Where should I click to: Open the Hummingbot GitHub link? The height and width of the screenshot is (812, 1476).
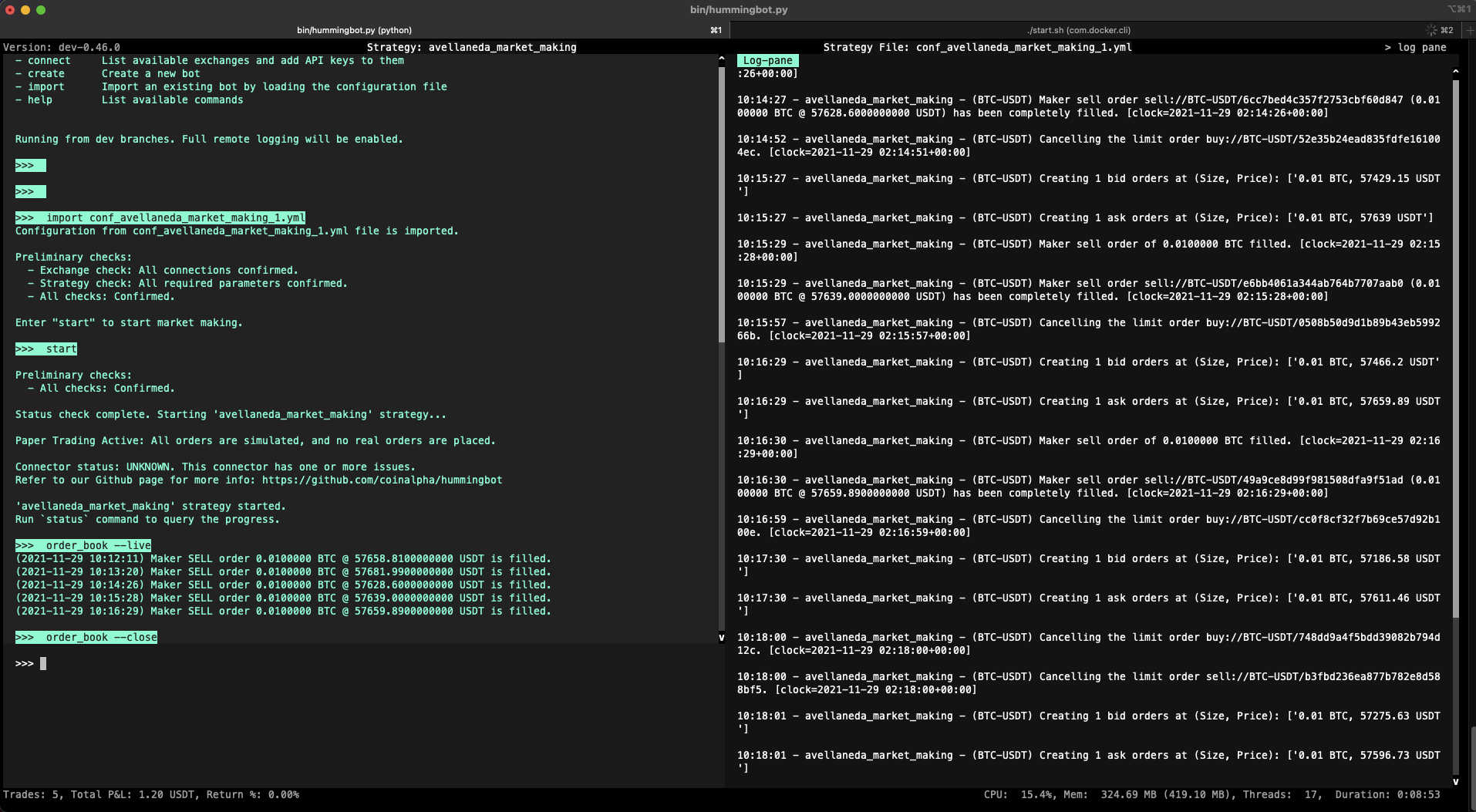click(382, 480)
